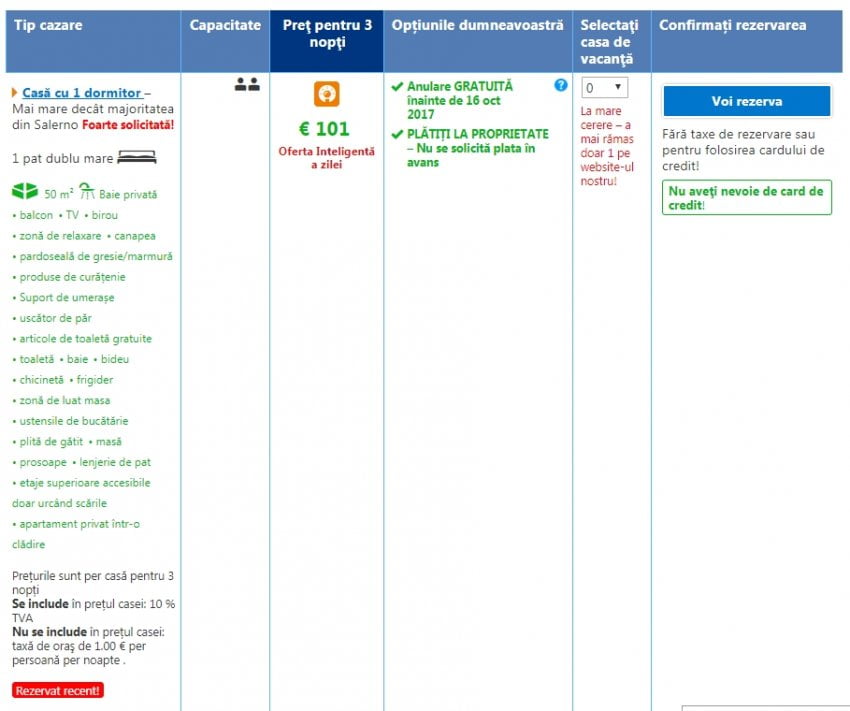Click the checkmark beside PLĂTIȚI LA PROPRIETATE
850x711 pixels.
398,134
